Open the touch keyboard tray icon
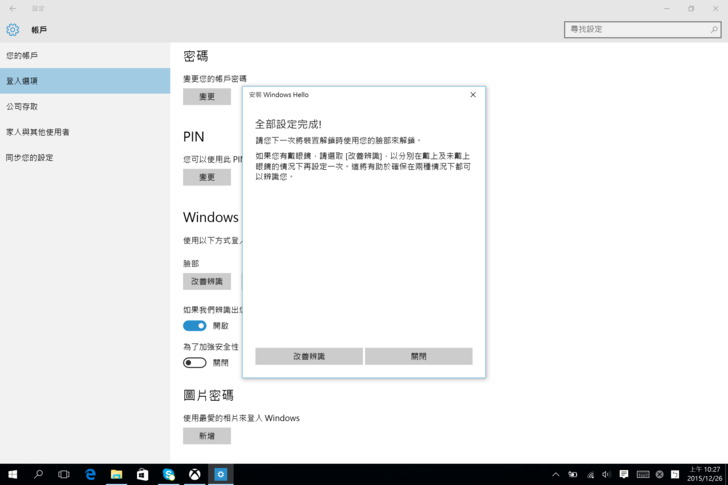 (643, 474)
